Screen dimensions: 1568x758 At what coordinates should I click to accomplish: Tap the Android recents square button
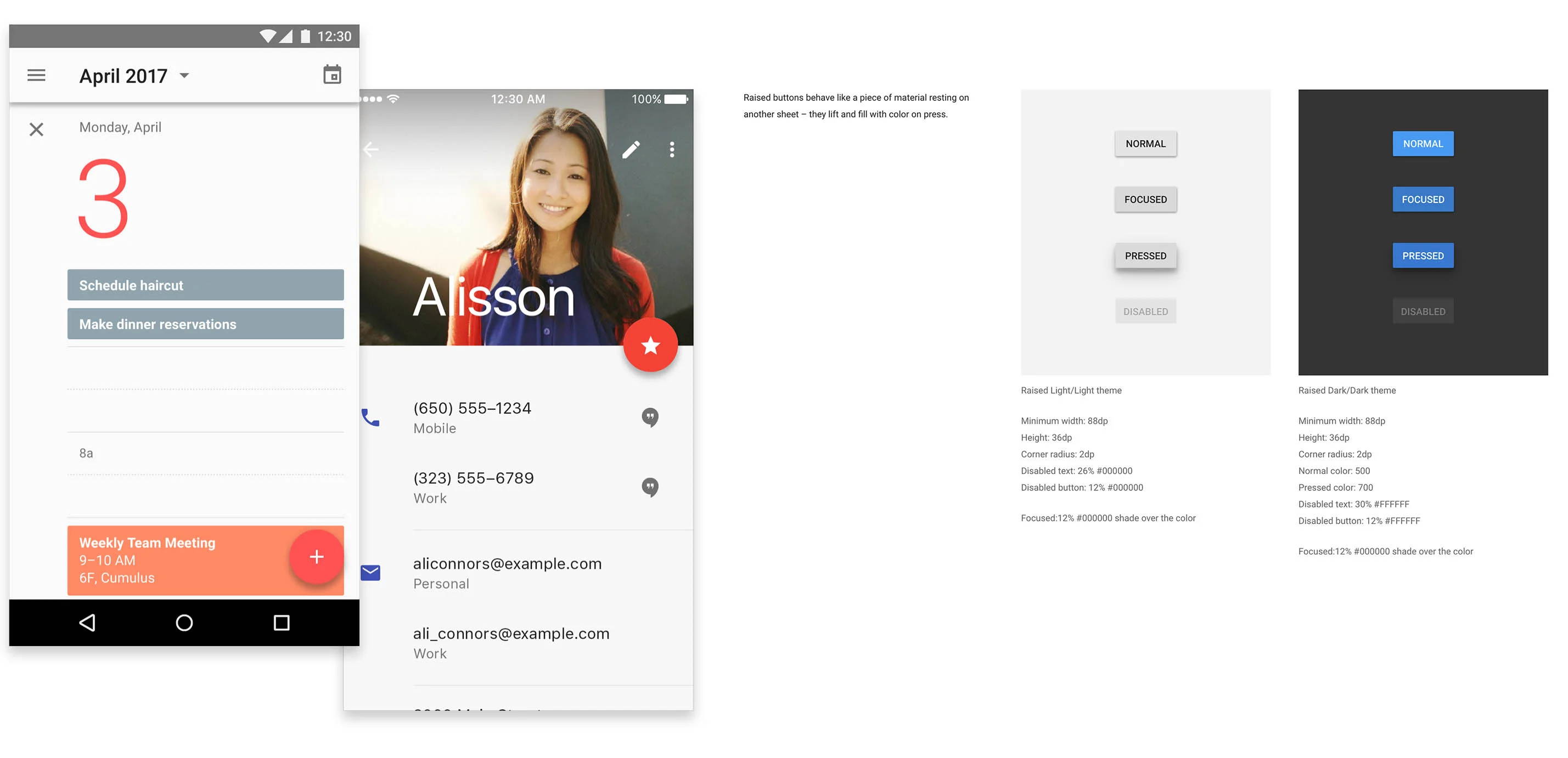281,623
